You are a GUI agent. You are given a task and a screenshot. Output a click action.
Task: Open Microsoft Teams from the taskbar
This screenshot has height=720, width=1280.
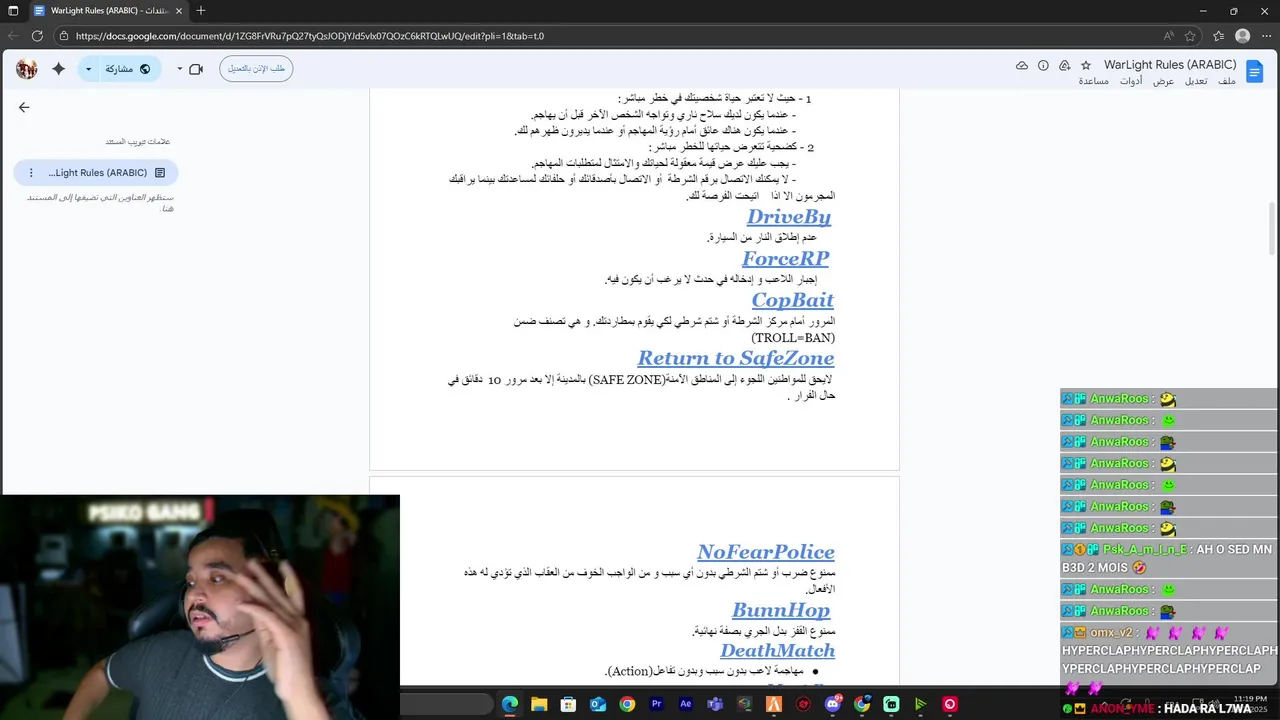pos(716,704)
